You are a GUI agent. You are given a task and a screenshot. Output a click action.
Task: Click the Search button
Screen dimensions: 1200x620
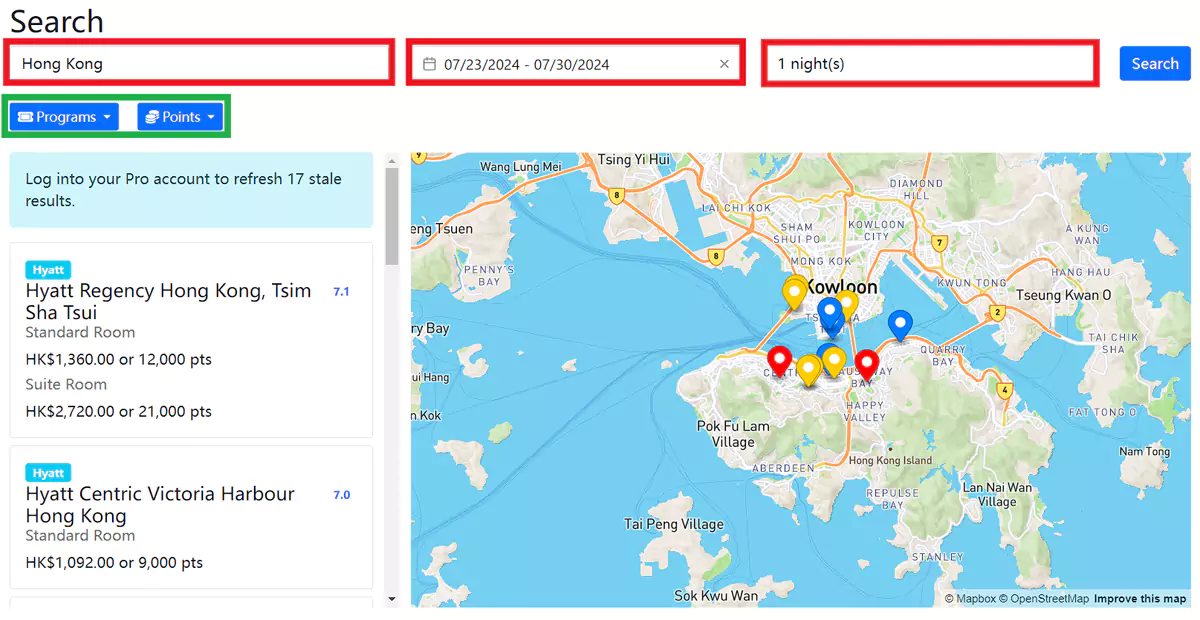tap(1155, 63)
